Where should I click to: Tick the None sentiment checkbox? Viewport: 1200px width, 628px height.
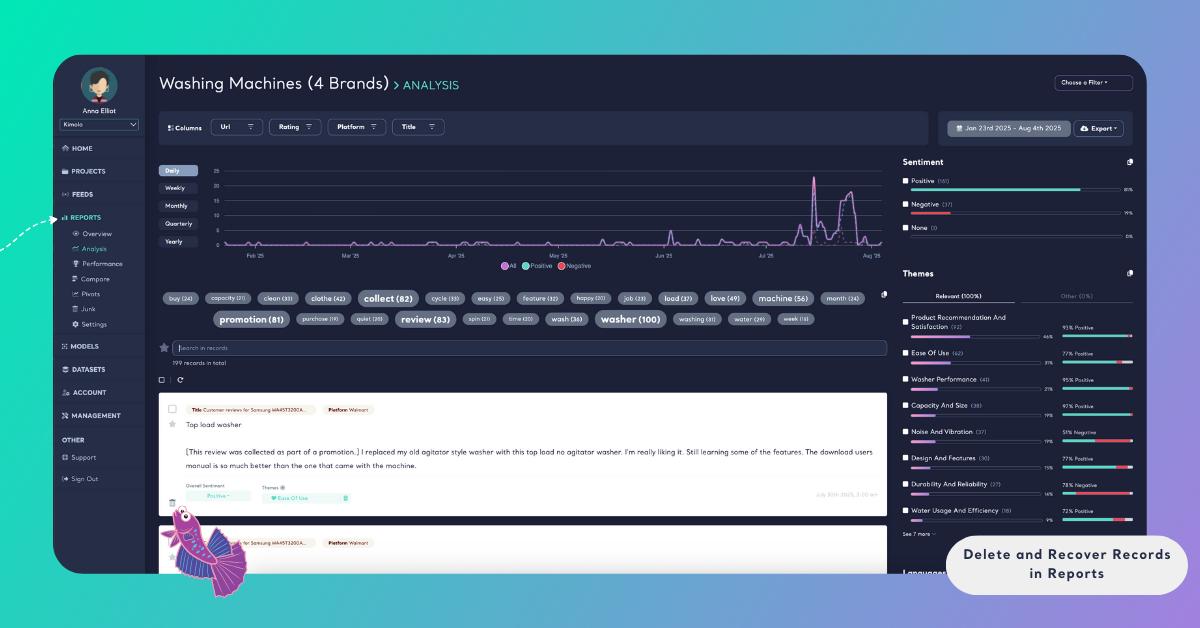[x=906, y=228]
